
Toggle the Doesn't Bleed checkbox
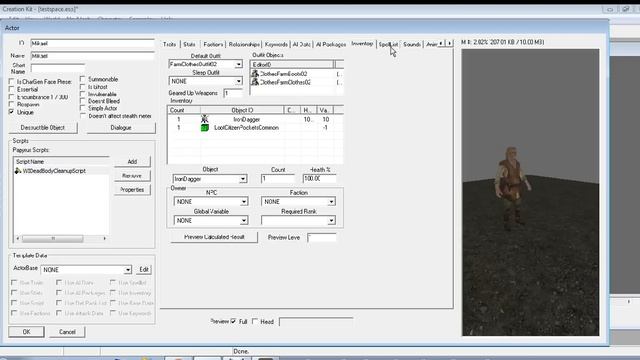(x=83, y=101)
